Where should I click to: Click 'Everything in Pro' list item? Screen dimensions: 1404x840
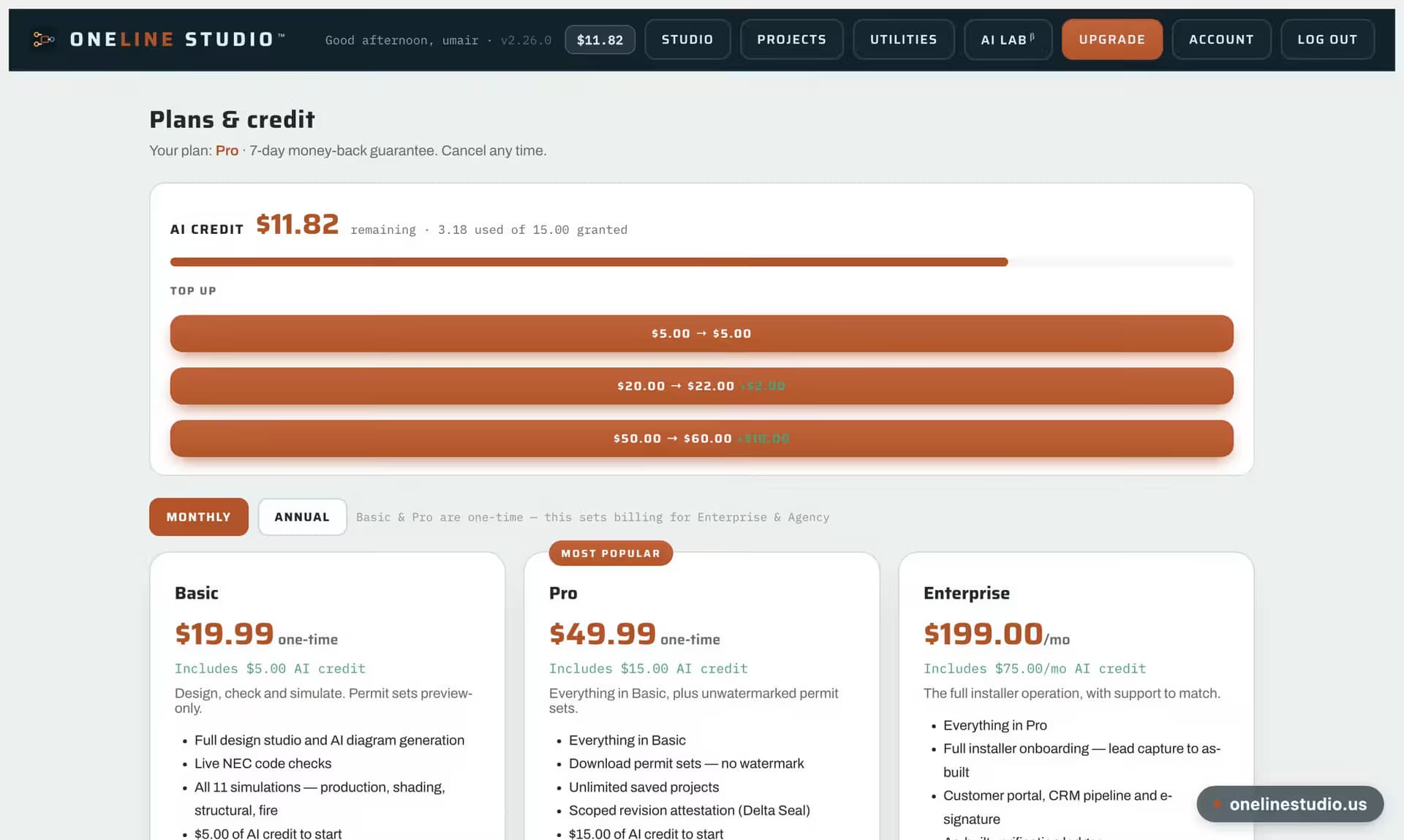click(x=994, y=725)
